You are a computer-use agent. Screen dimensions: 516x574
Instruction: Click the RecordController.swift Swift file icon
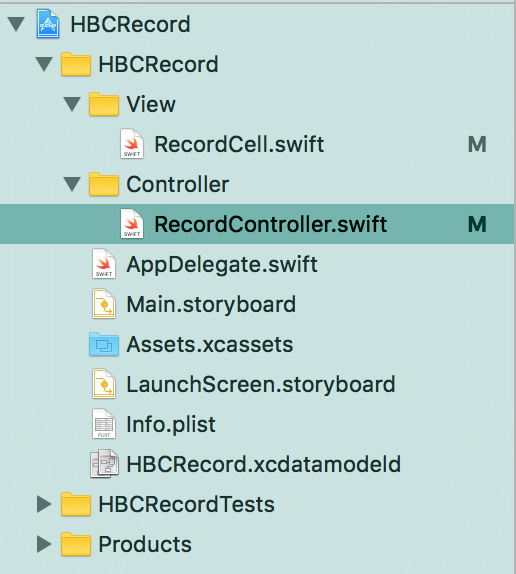pos(132,224)
